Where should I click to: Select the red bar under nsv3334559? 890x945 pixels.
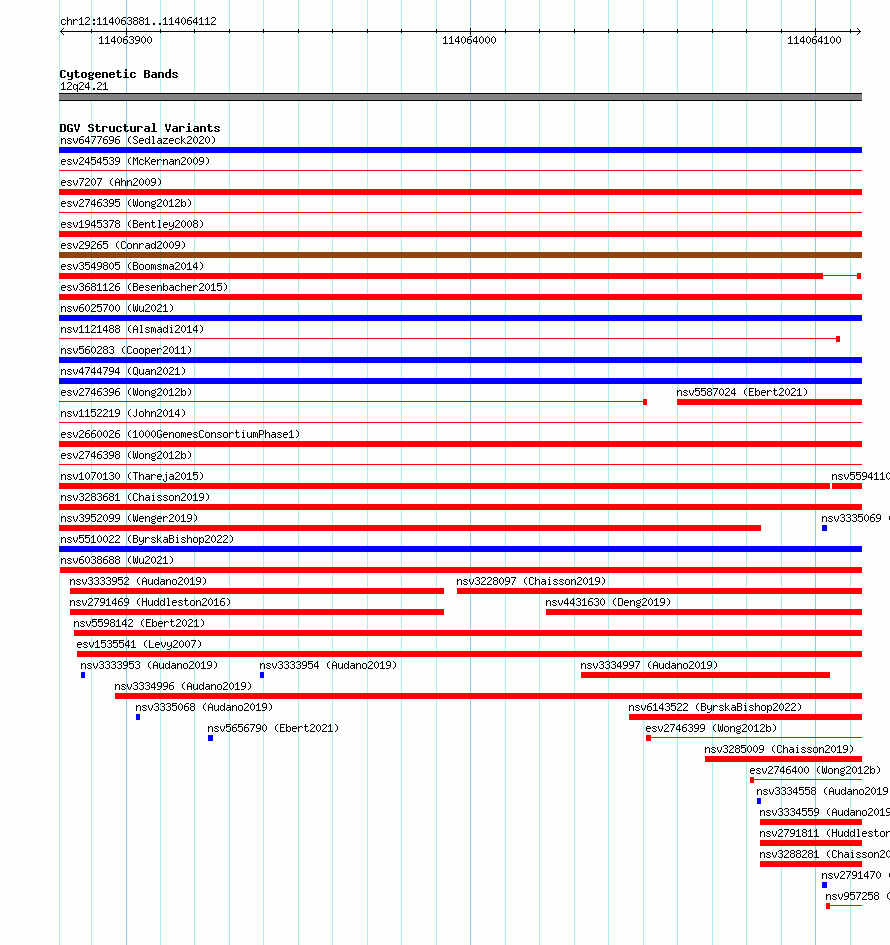(x=811, y=822)
